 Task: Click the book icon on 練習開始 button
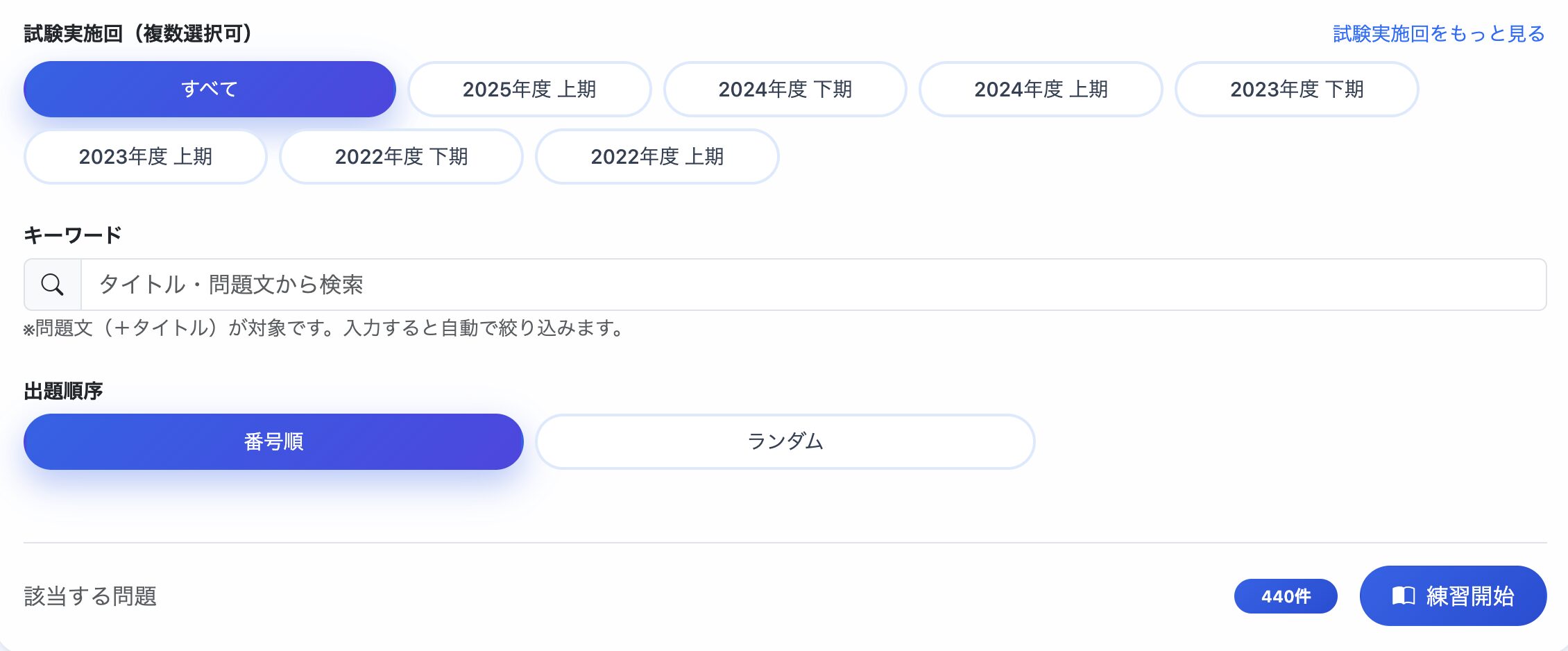tap(1403, 595)
